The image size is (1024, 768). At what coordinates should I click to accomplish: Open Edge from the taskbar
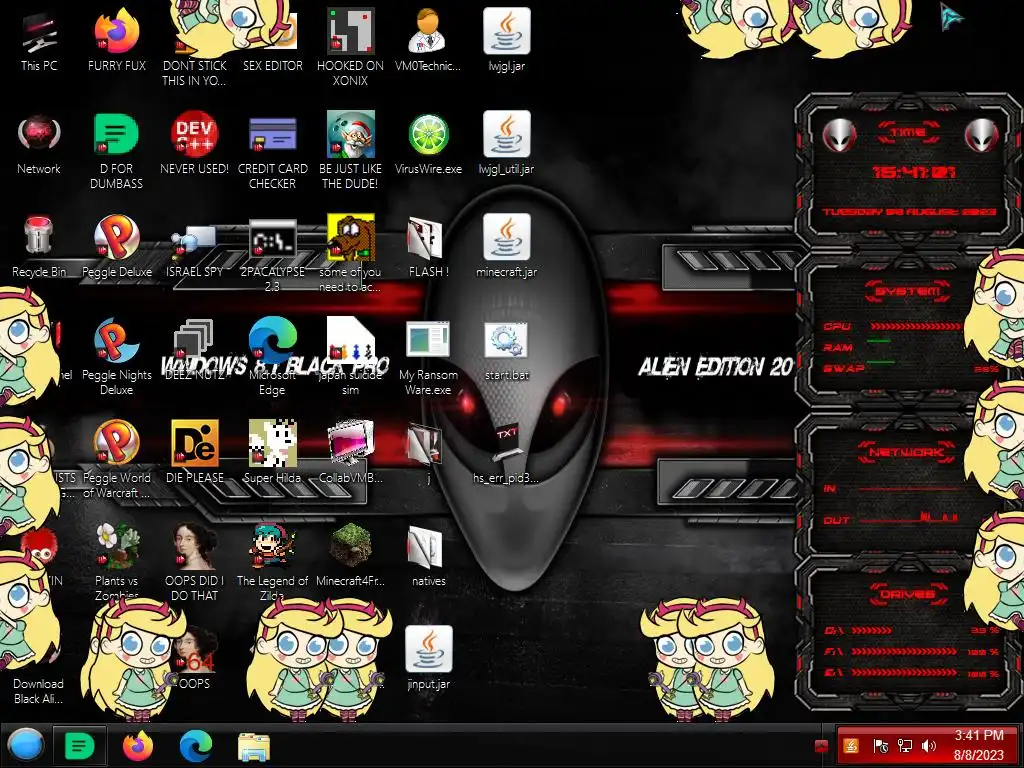coord(196,745)
